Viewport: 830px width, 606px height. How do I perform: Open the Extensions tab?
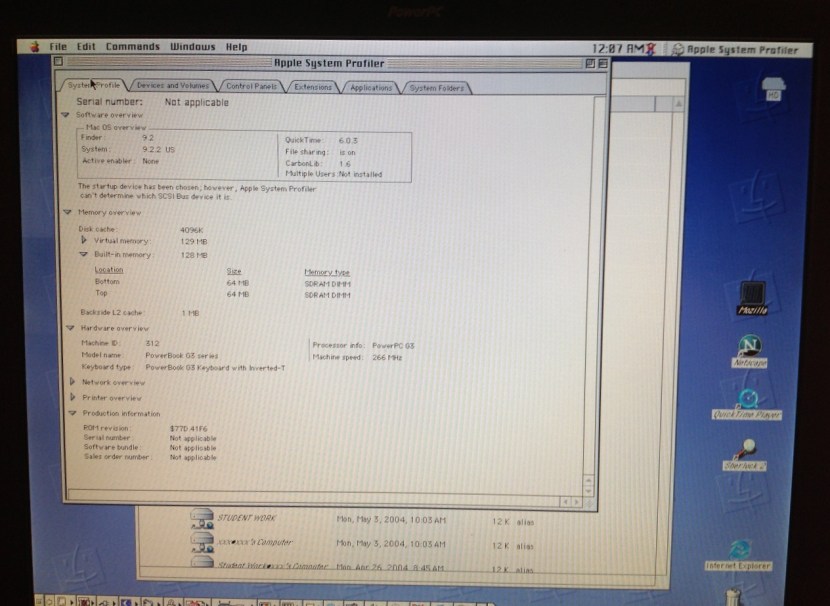point(312,86)
